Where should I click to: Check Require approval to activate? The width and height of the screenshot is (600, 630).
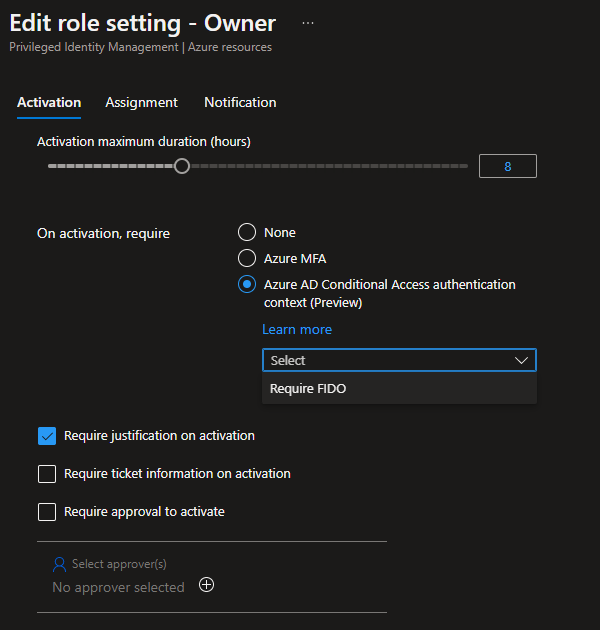click(x=47, y=512)
